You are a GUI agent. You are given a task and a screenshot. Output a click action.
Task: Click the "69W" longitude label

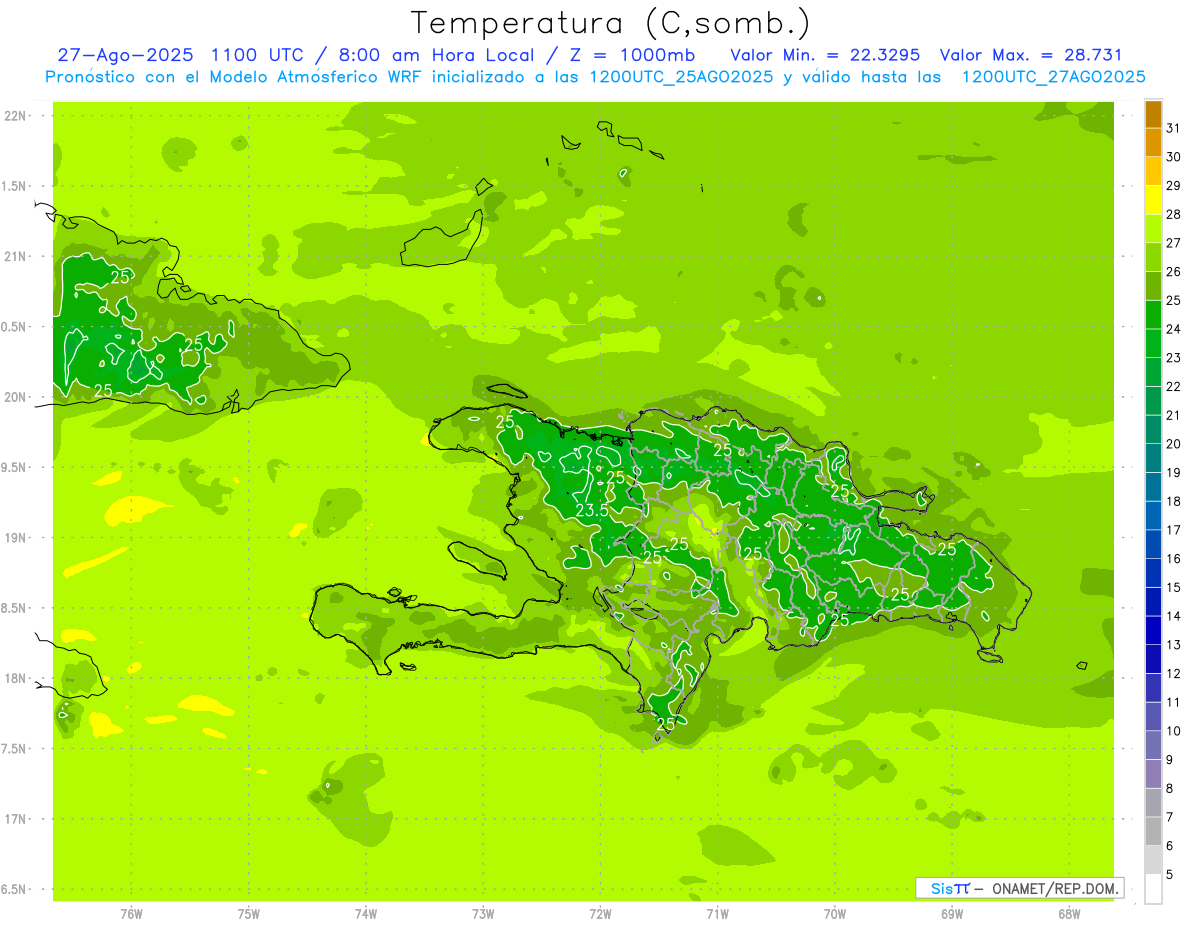[x=952, y=914]
